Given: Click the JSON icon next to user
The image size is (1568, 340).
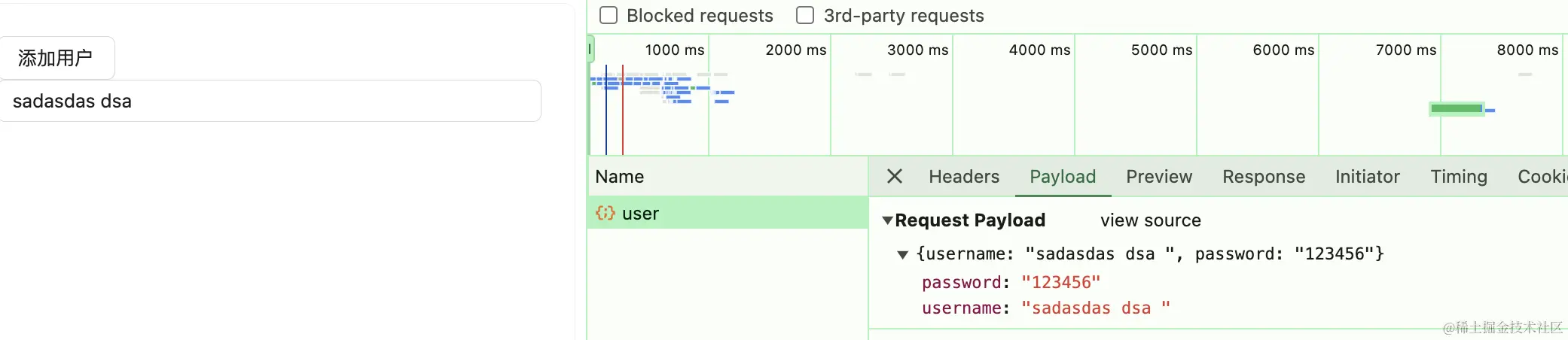Looking at the screenshot, I should point(605,214).
